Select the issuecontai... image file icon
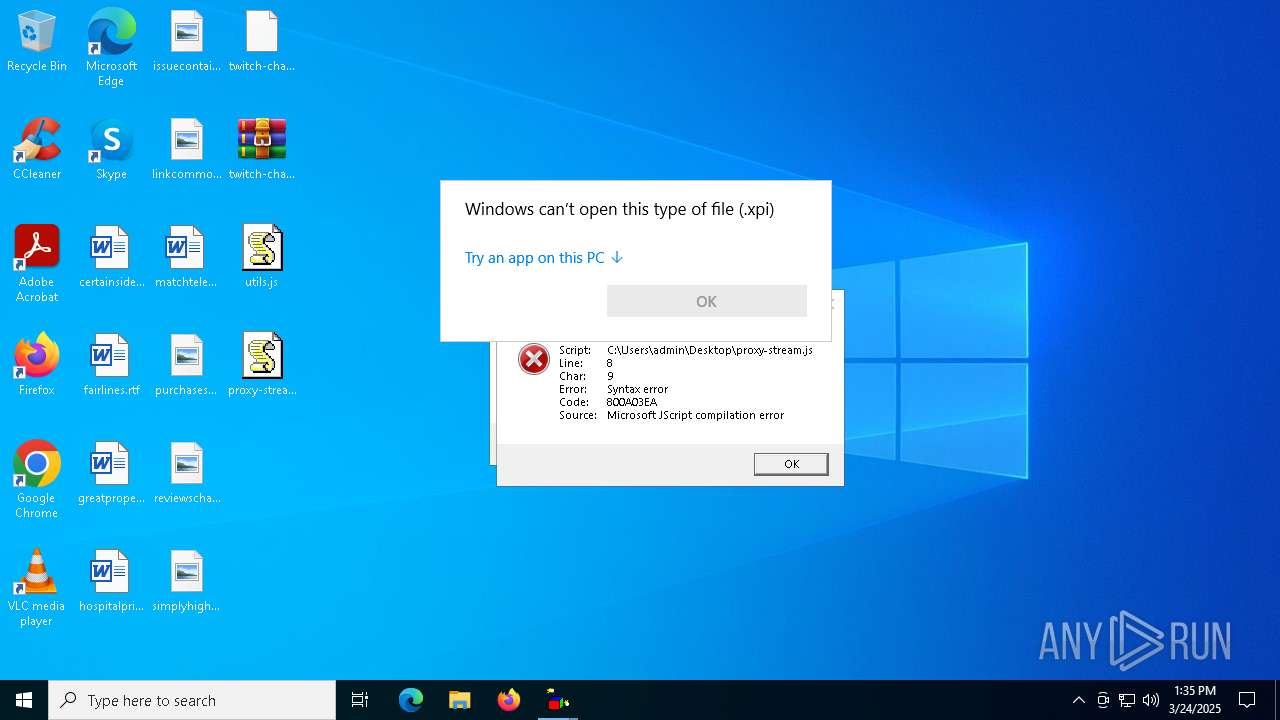This screenshot has height=720, width=1280. pos(187,42)
